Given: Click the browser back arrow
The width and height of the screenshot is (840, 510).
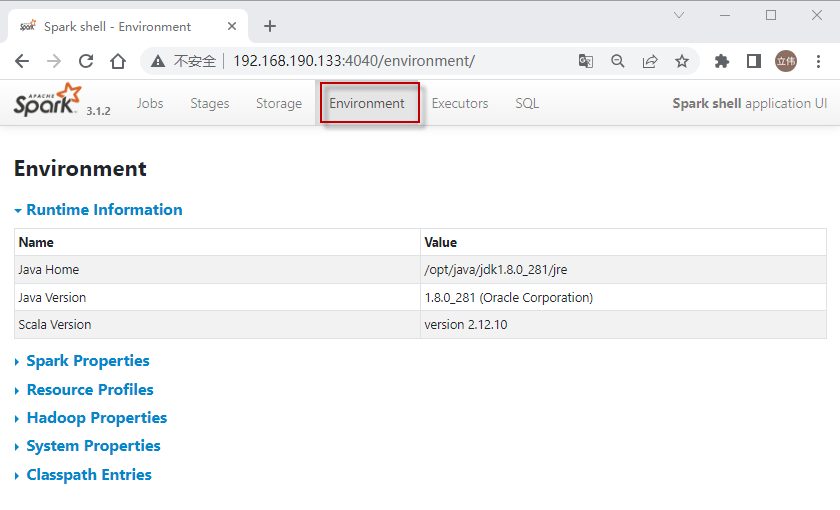Looking at the screenshot, I should [22, 61].
